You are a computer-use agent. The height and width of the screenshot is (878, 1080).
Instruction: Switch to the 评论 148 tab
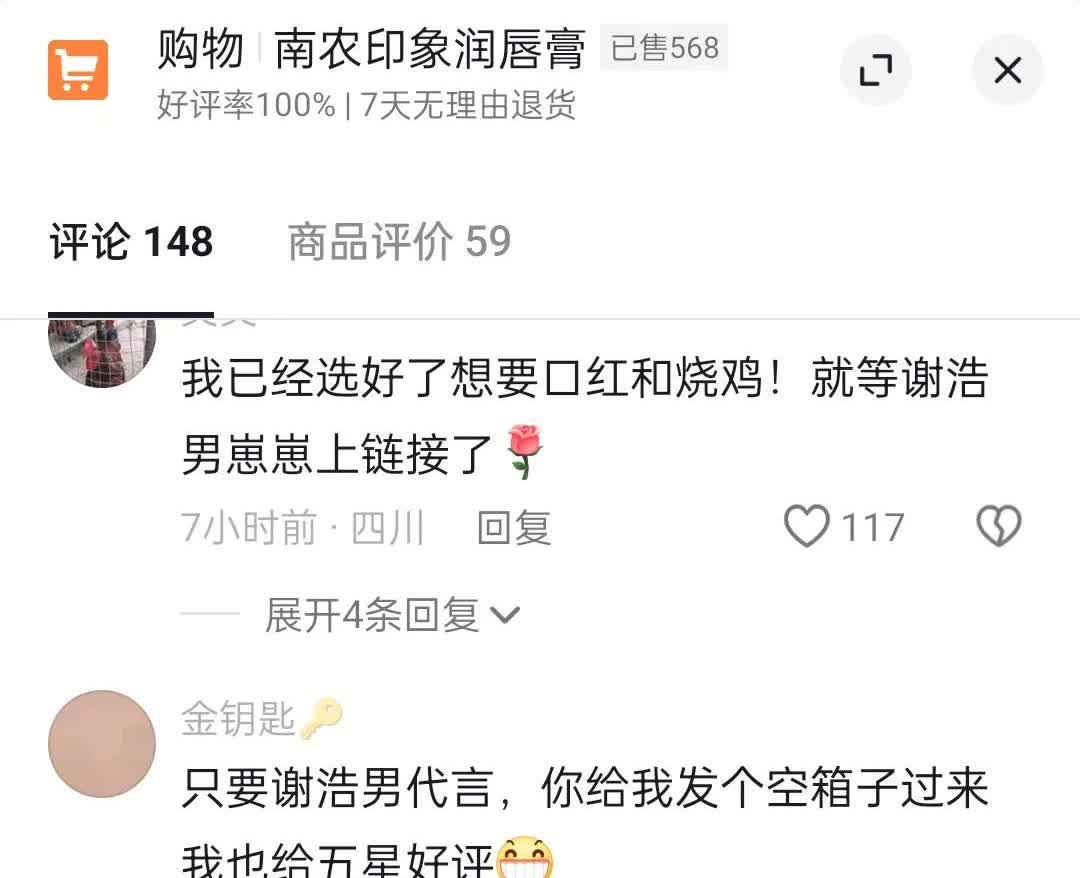coord(131,242)
